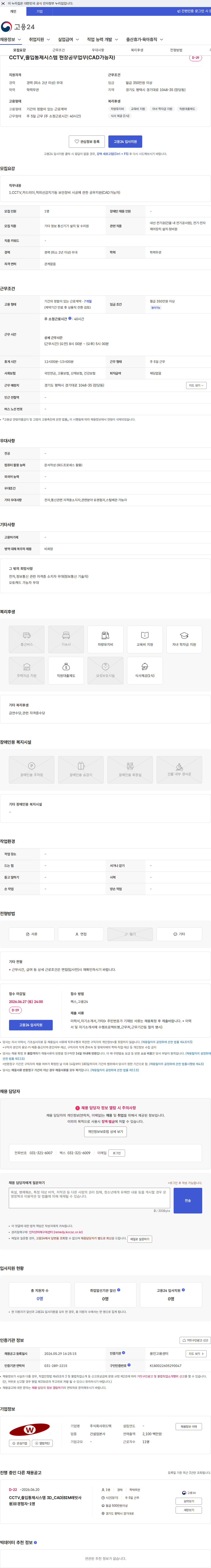
Task: Expand the 채용정보 menu
Action: [x=10, y=40]
